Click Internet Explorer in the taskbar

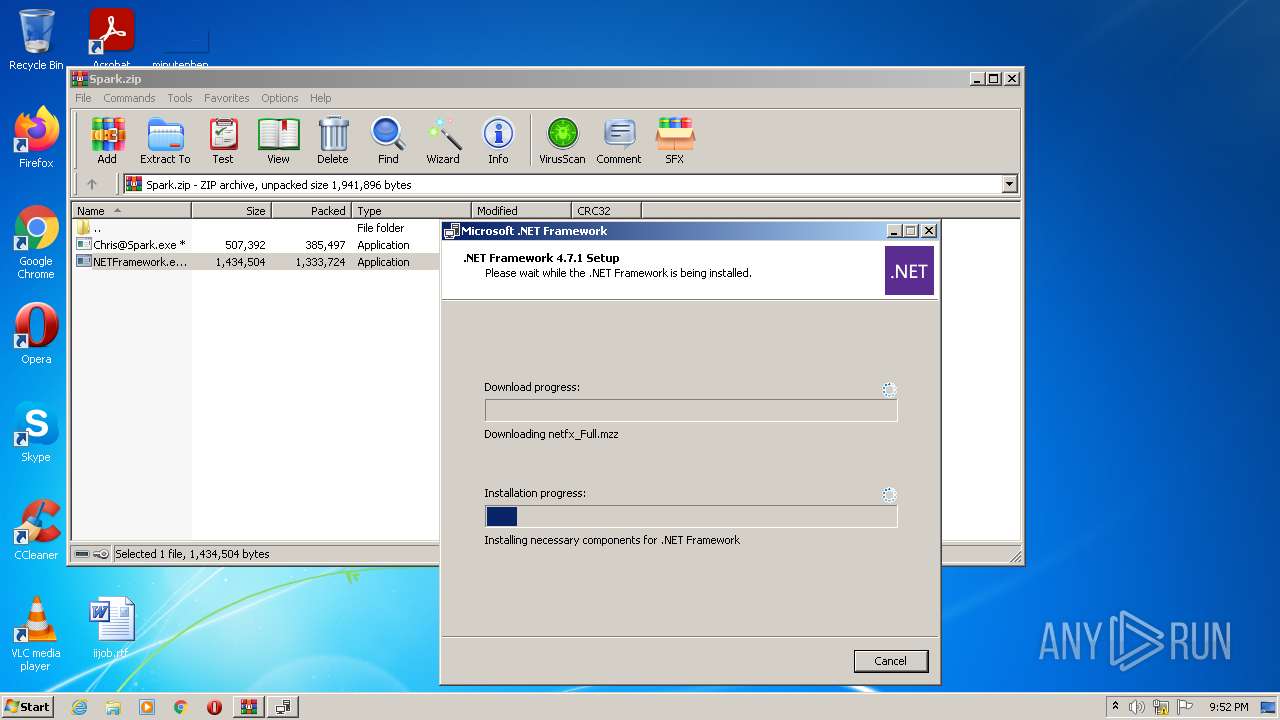click(79, 707)
